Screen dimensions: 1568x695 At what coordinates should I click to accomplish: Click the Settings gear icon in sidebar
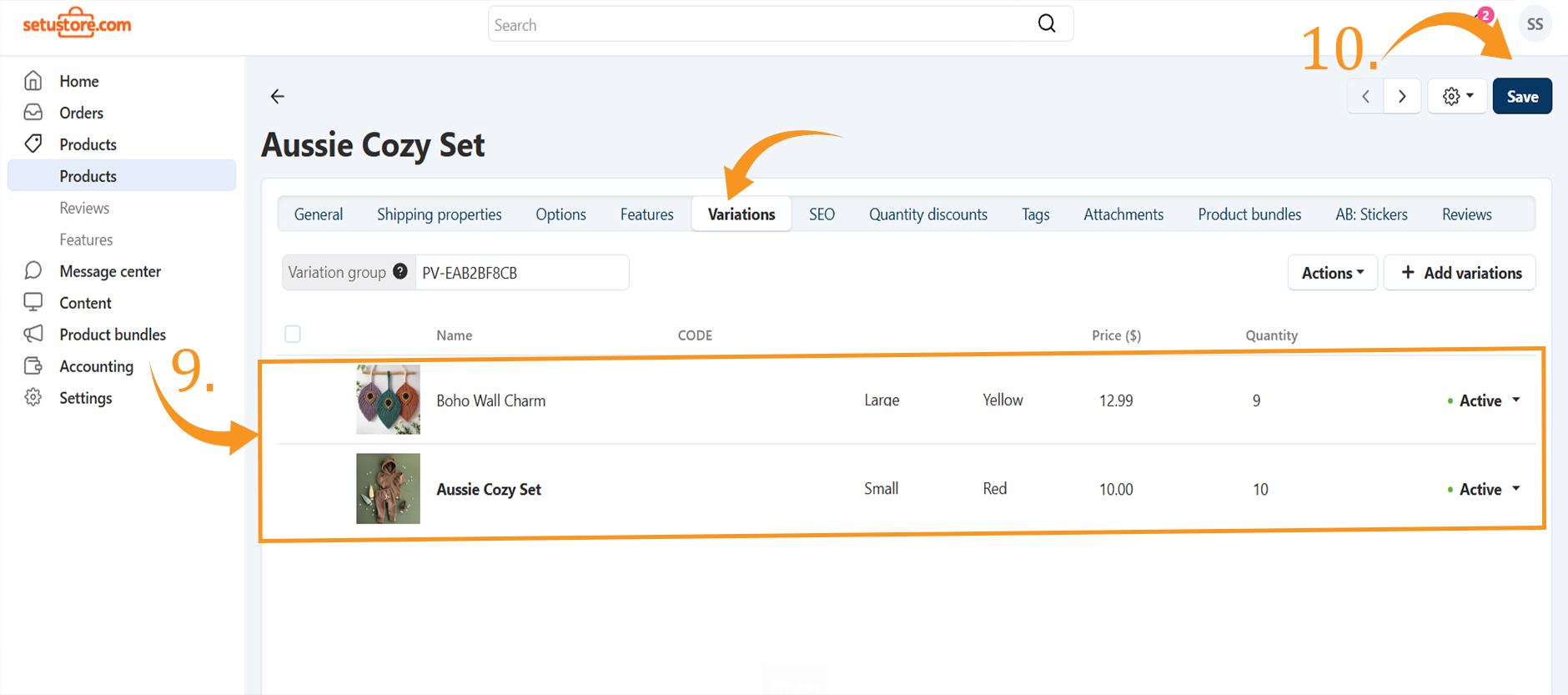(x=33, y=397)
